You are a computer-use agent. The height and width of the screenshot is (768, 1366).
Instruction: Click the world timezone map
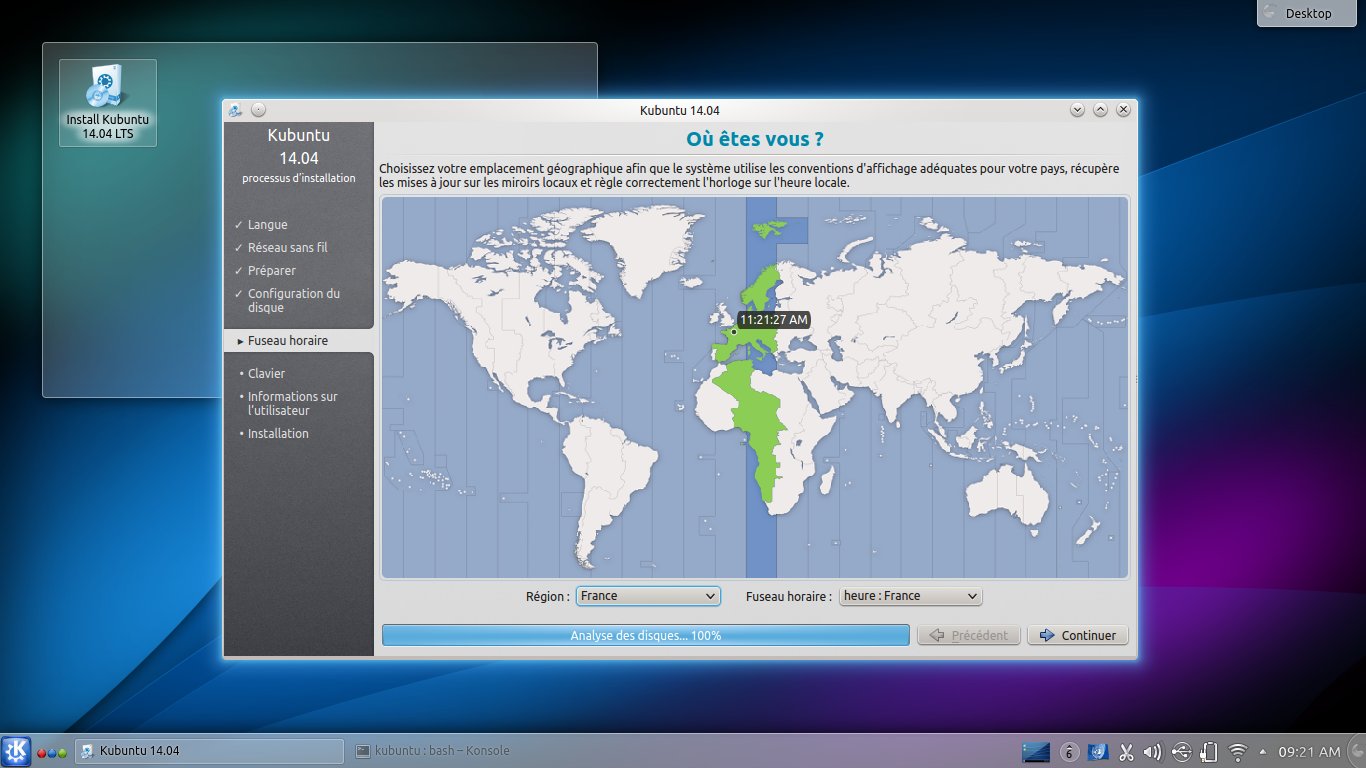(755, 387)
